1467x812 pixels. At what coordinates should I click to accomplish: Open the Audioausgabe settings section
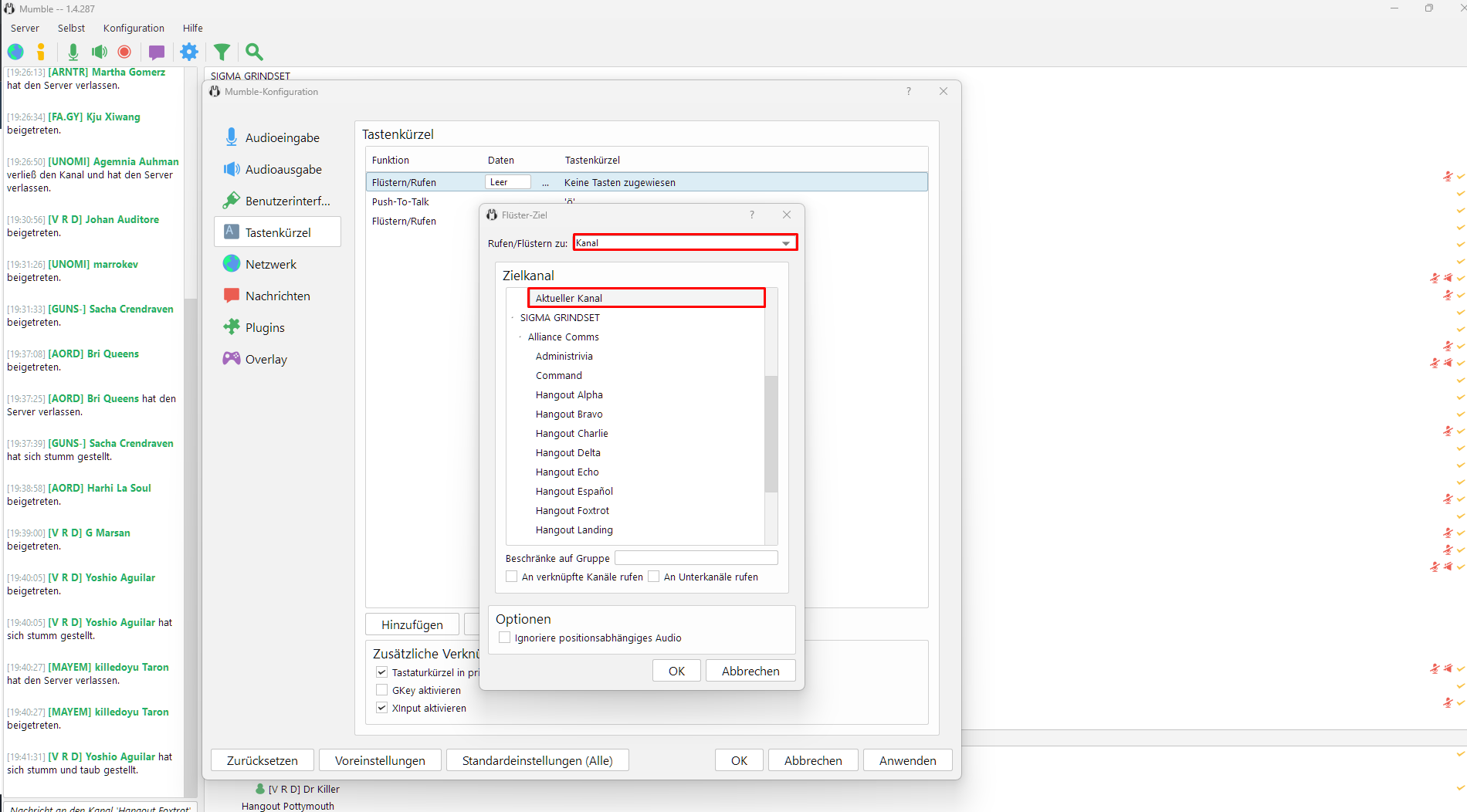(x=277, y=169)
